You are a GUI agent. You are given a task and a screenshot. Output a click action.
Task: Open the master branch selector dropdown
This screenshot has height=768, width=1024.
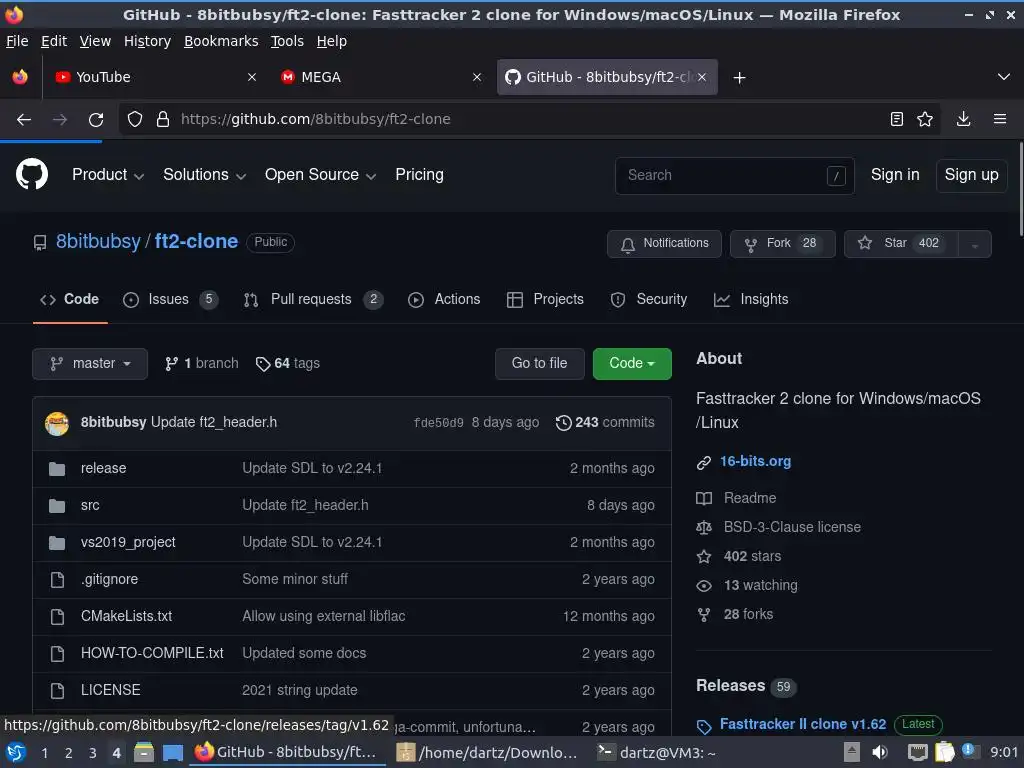tap(90, 364)
